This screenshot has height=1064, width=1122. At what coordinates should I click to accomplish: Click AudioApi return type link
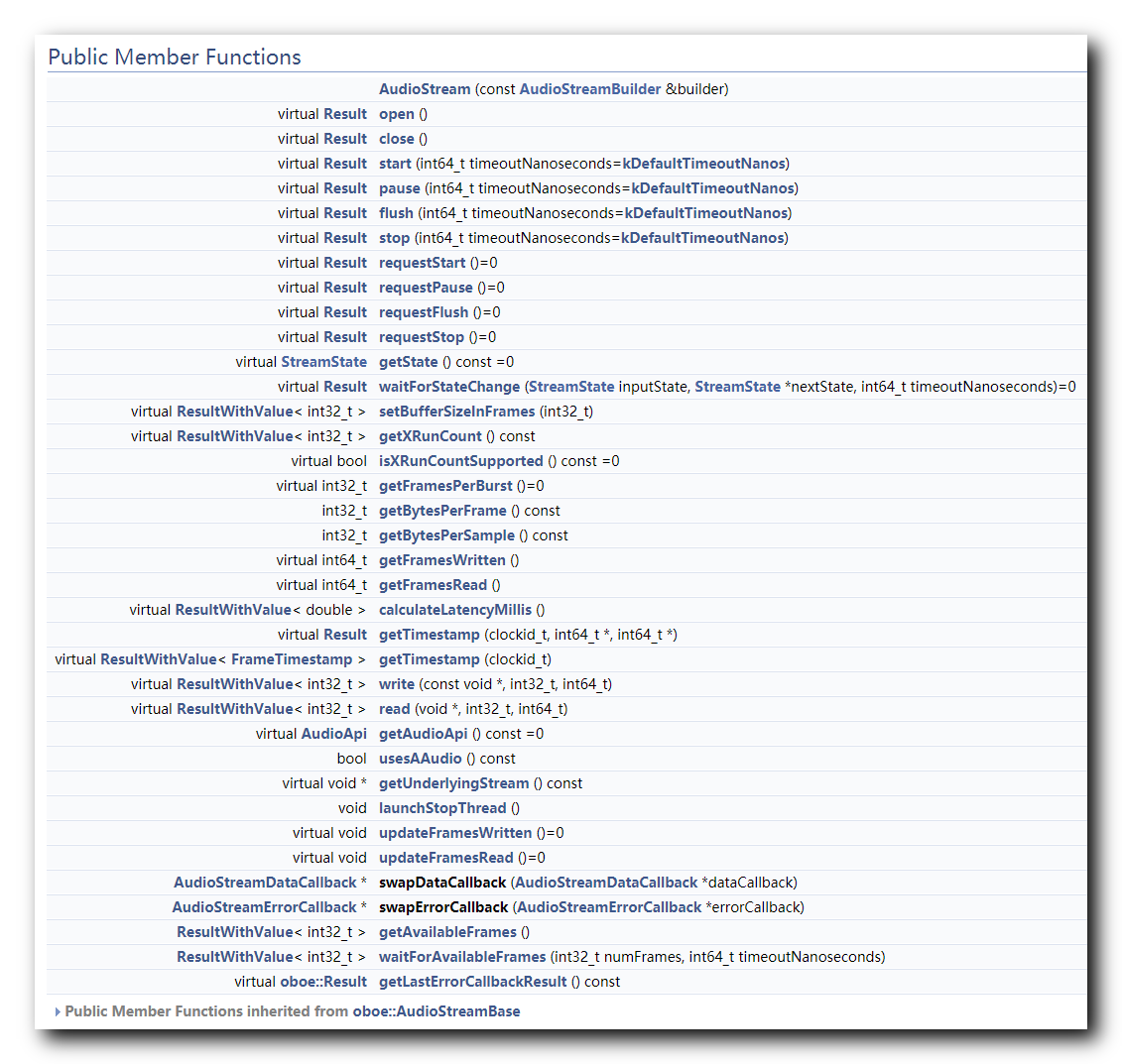(x=334, y=734)
